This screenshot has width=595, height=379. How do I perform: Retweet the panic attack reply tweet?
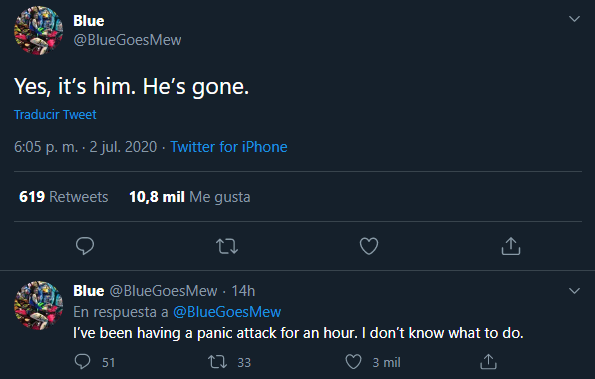218,362
